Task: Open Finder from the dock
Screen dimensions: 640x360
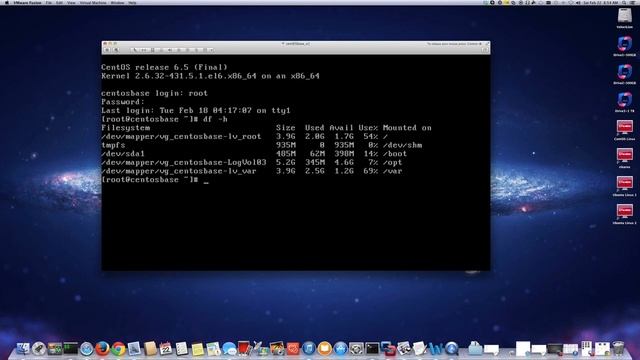Action: [23, 349]
